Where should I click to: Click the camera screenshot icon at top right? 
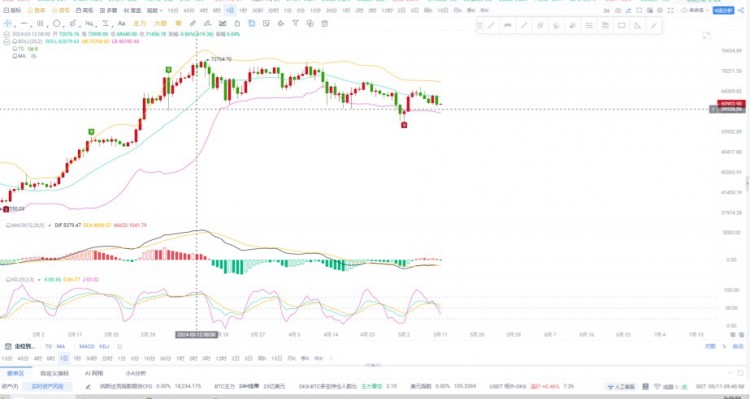click(618, 11)
